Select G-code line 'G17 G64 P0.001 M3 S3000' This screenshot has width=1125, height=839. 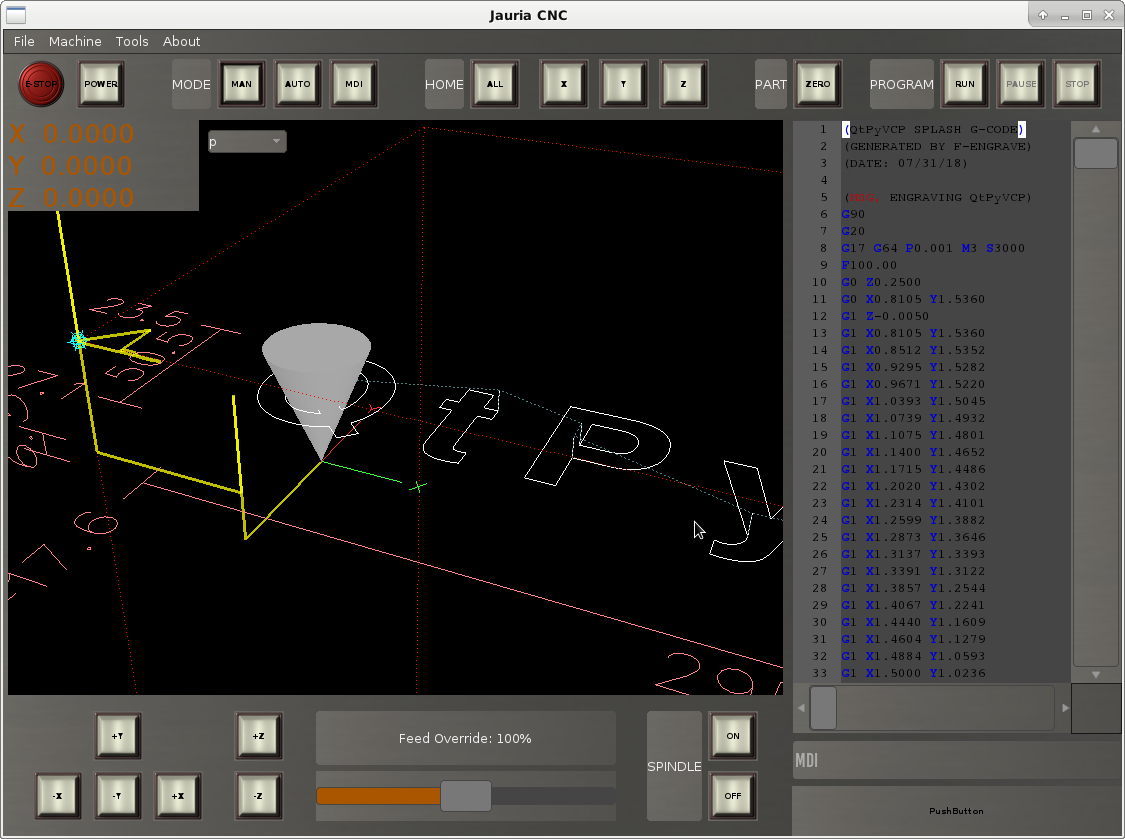coord(933,248)
